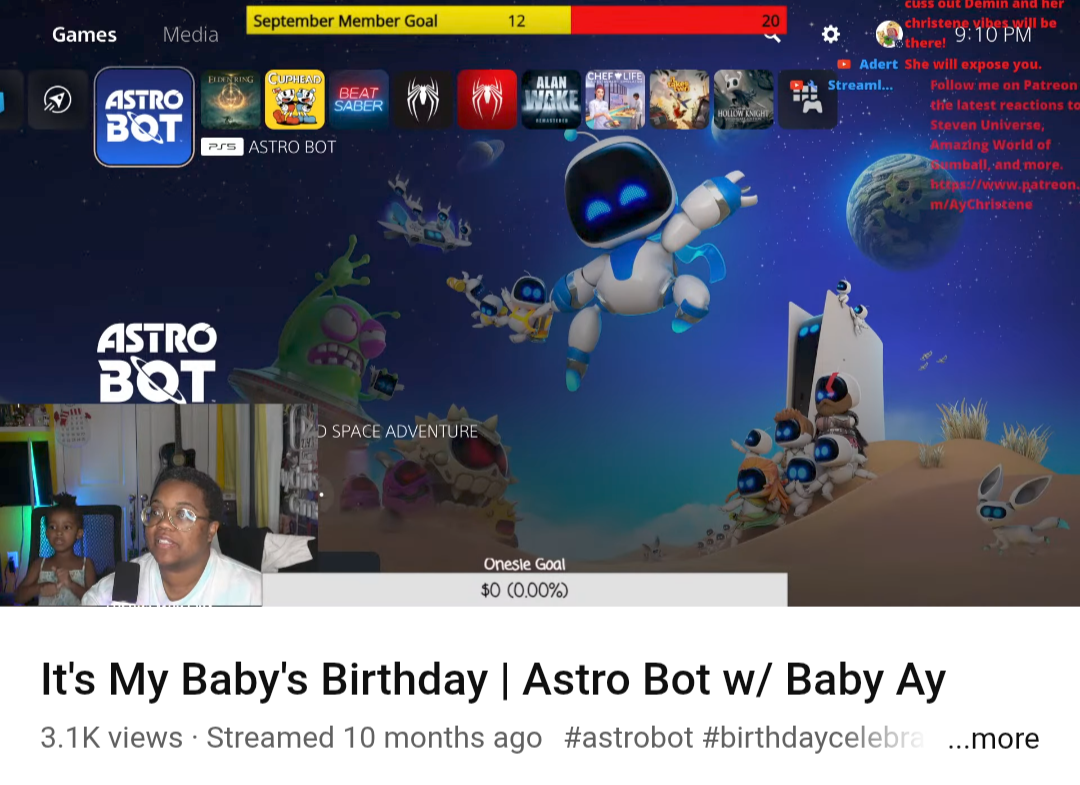Select the black Spider-Man game icon
The image size is (1080, 785).
423,100
